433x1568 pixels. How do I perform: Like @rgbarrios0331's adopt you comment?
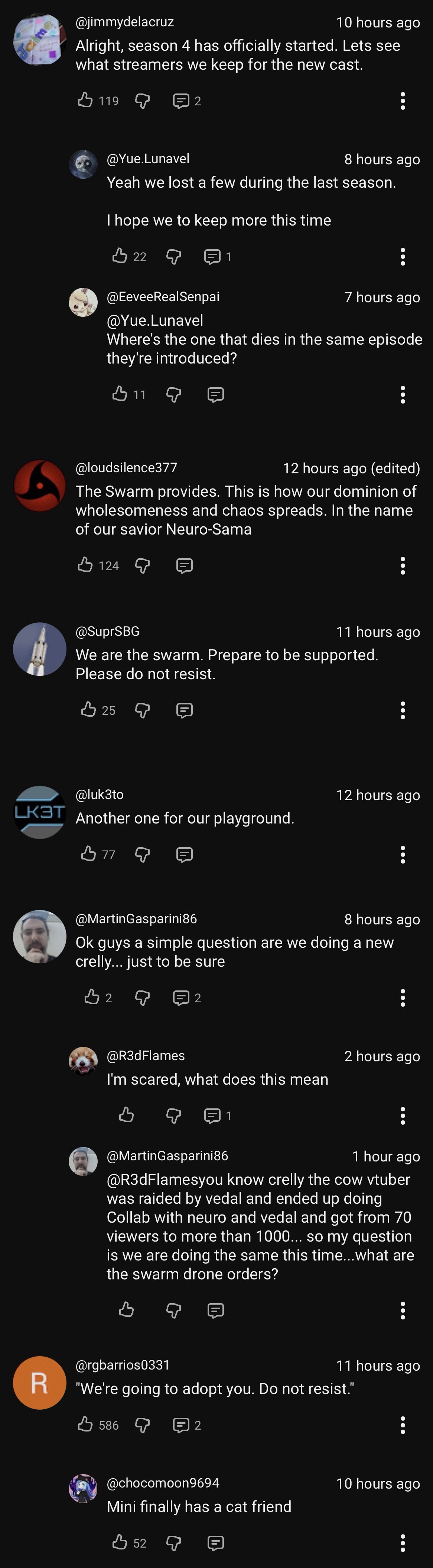click(x=85, y=1424)
